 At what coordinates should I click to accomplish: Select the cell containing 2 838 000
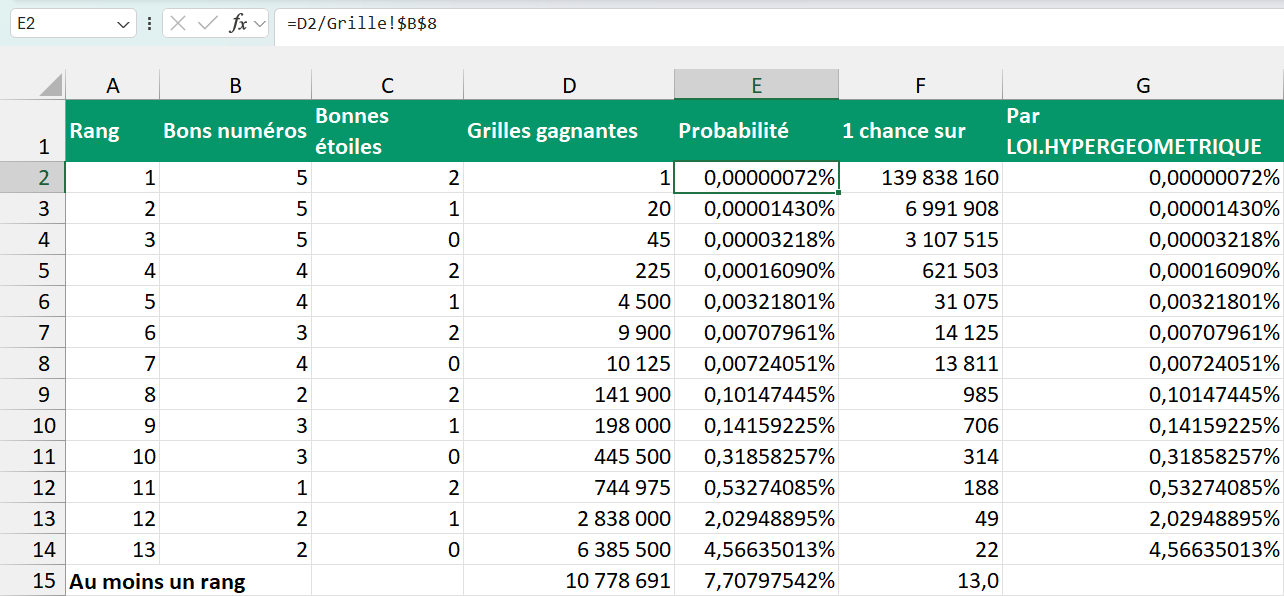point(569,519)
